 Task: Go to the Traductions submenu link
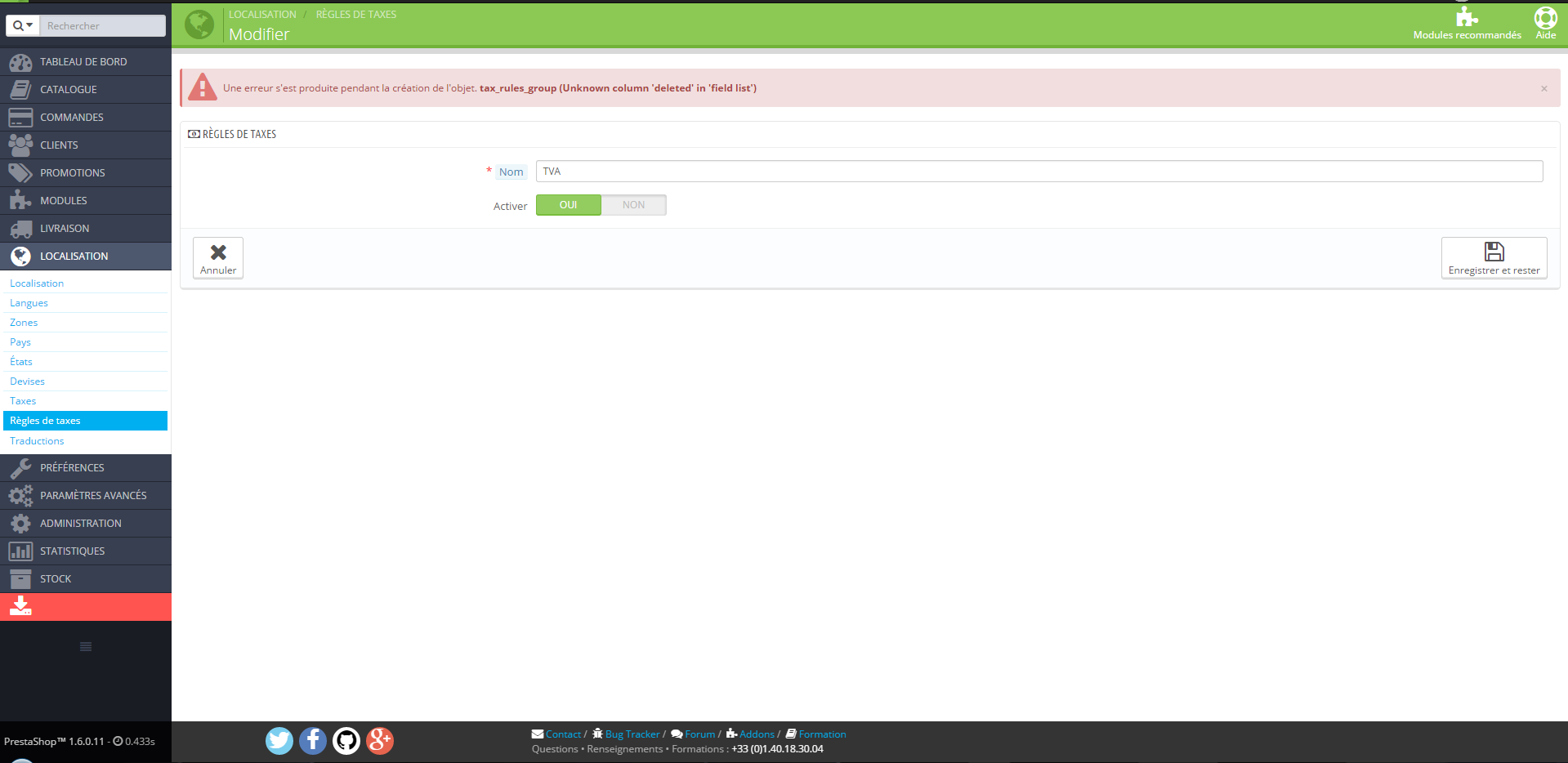tap(37, 441)
